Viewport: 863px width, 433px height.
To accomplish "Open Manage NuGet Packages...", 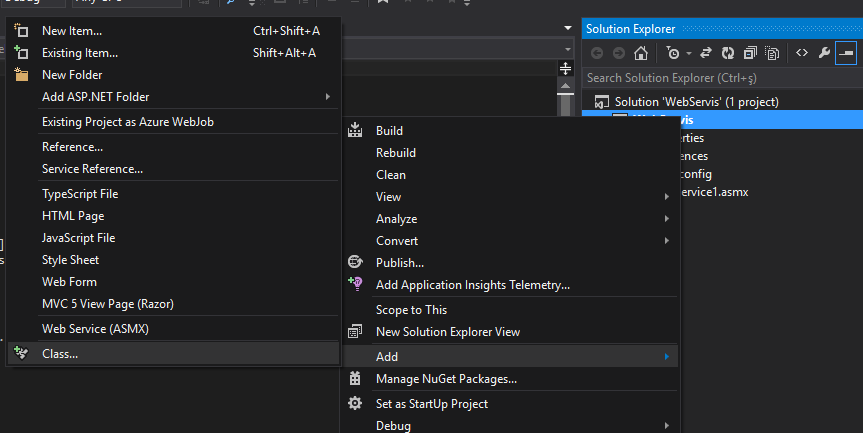I will pos(510,379).
